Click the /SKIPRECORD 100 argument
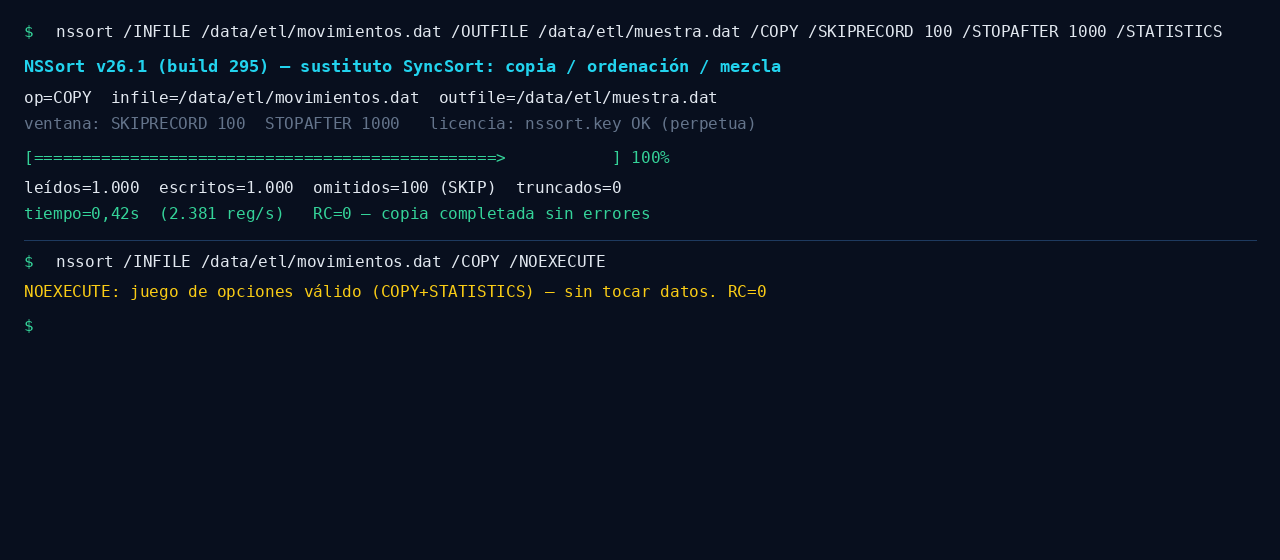The height and width of the screenshot is (560, 1280). [x=880, y=32]
